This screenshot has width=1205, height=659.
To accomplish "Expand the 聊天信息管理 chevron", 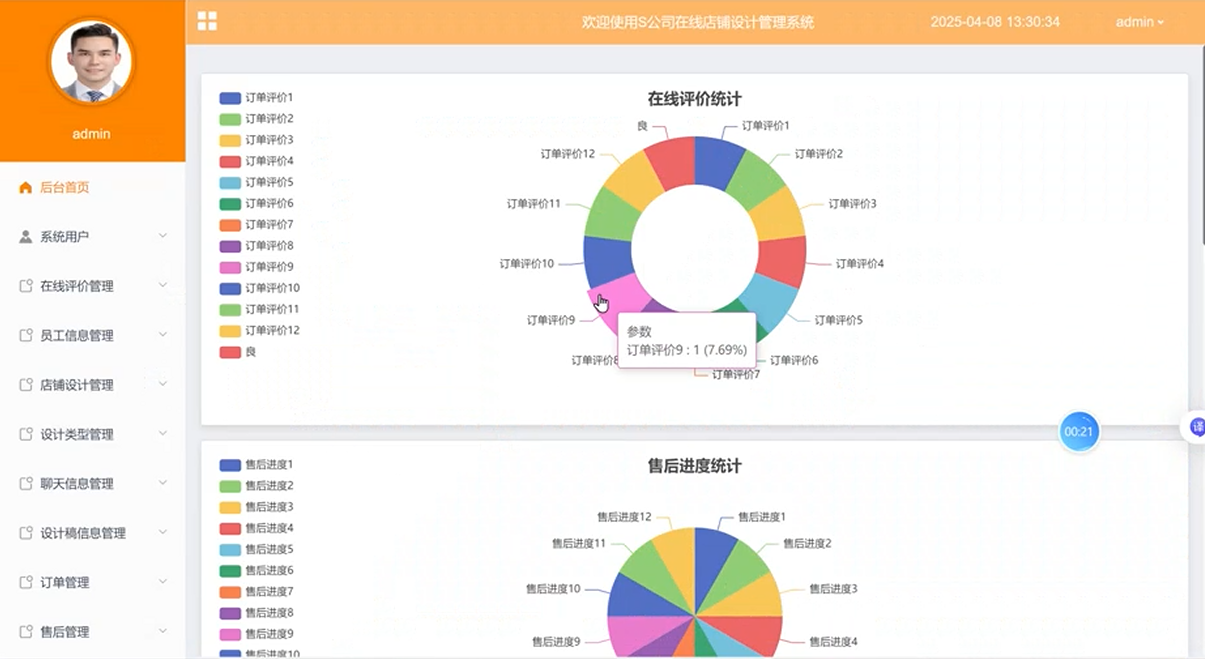I will pyautogui.click(x=163, y=483).
